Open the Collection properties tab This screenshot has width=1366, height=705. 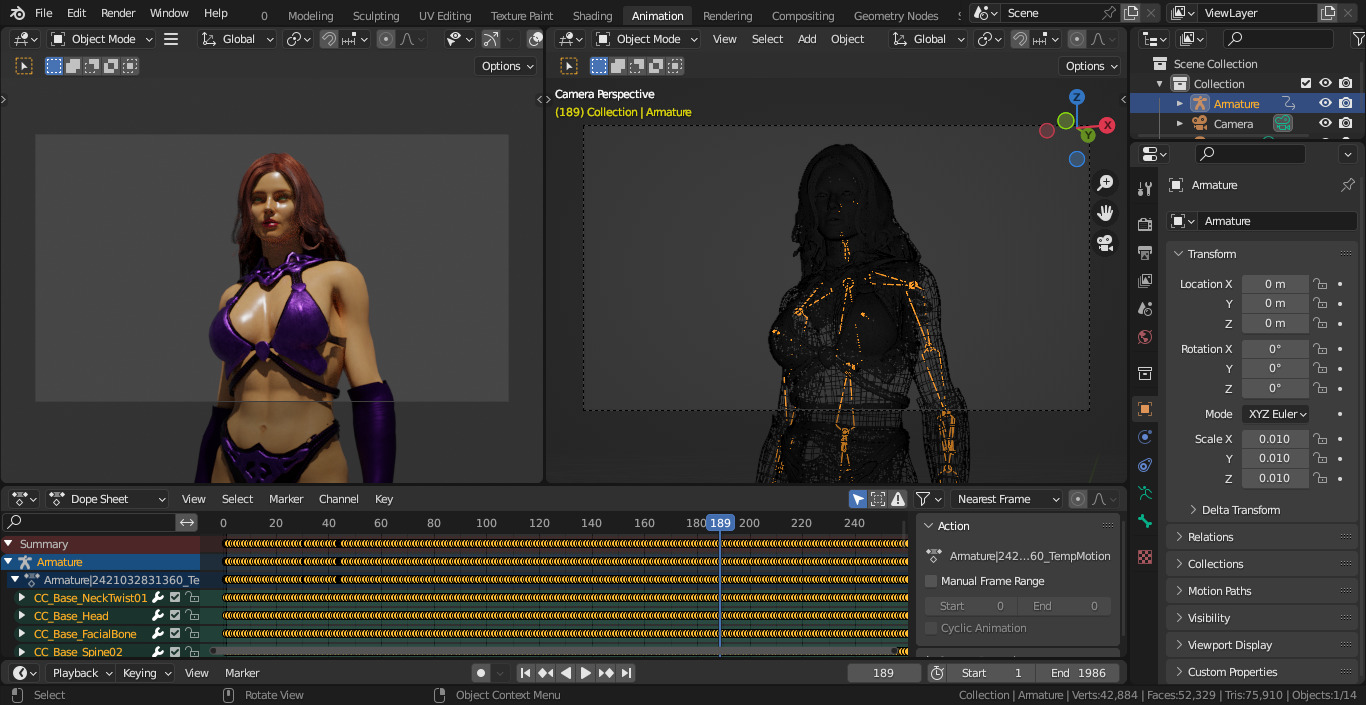(1145, 373)
